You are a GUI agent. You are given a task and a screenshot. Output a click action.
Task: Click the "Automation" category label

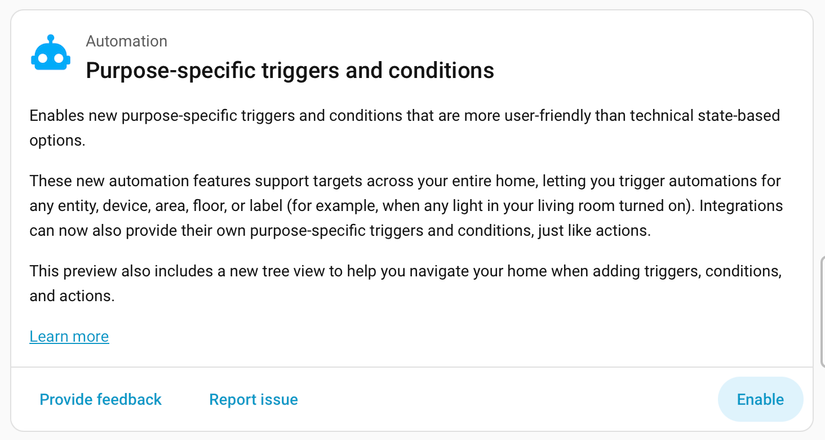coord(126,41)
